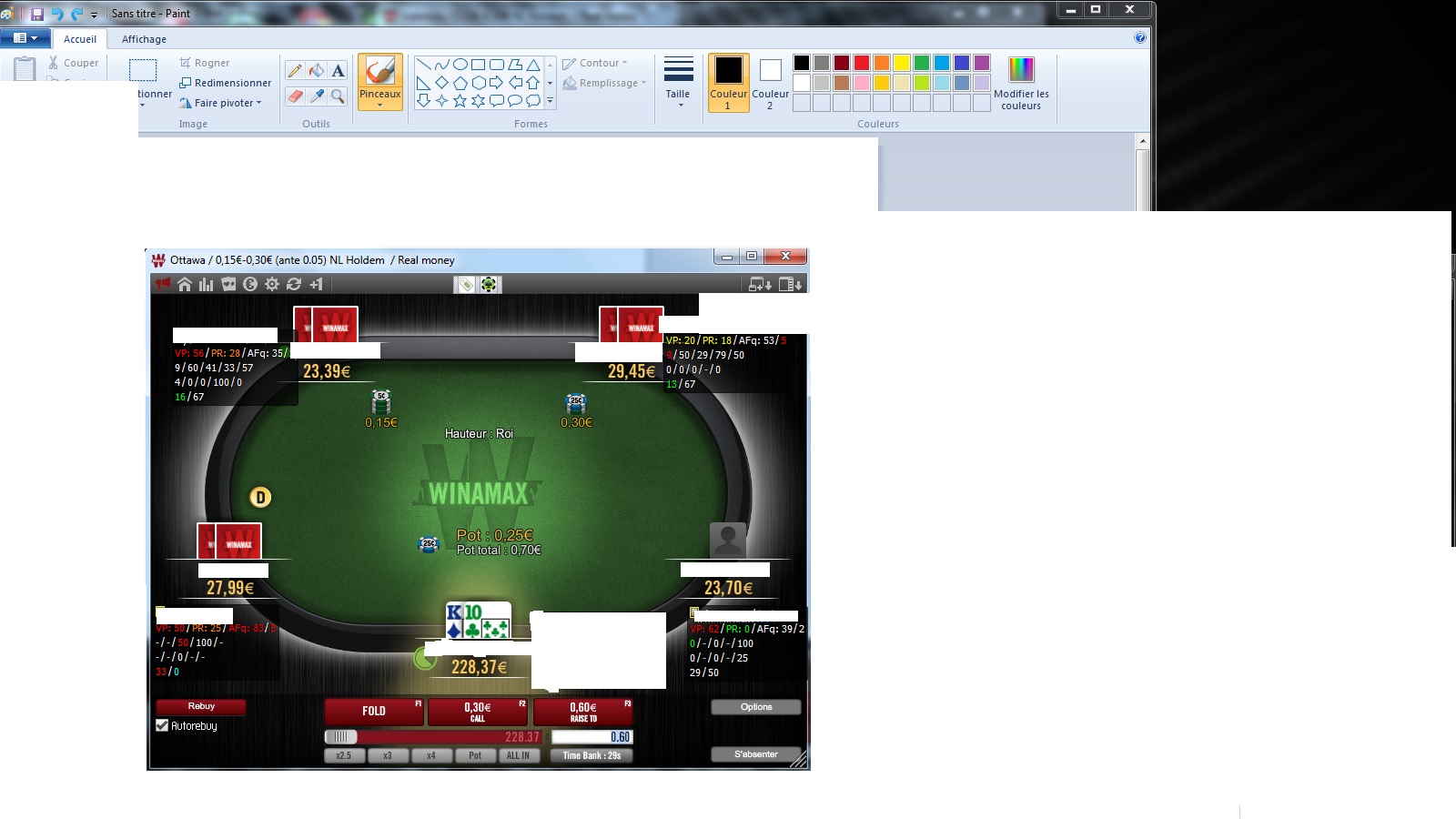Set bet size with x3 button

point(388,755)
